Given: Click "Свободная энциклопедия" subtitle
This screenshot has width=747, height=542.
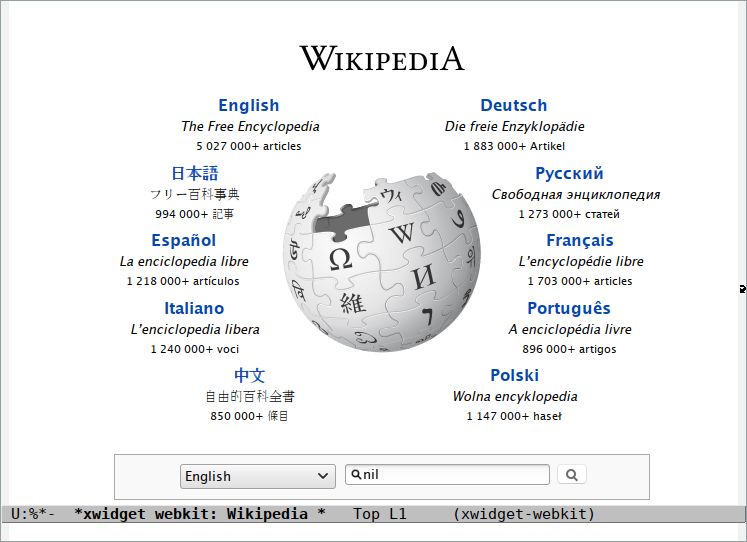Looking at the screenshot, I should tap(576, 194).
